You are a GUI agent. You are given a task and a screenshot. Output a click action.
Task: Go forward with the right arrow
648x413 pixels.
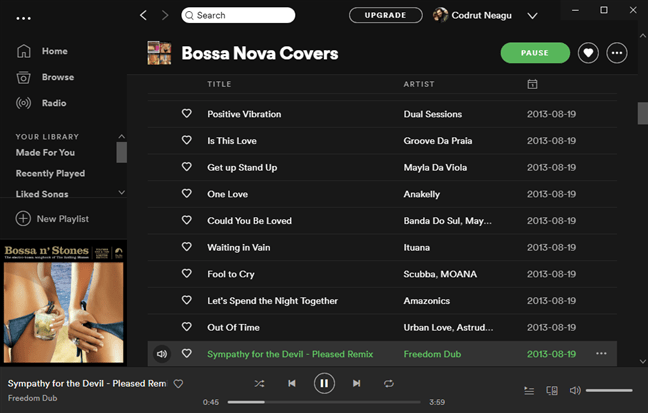click(165, 15)
